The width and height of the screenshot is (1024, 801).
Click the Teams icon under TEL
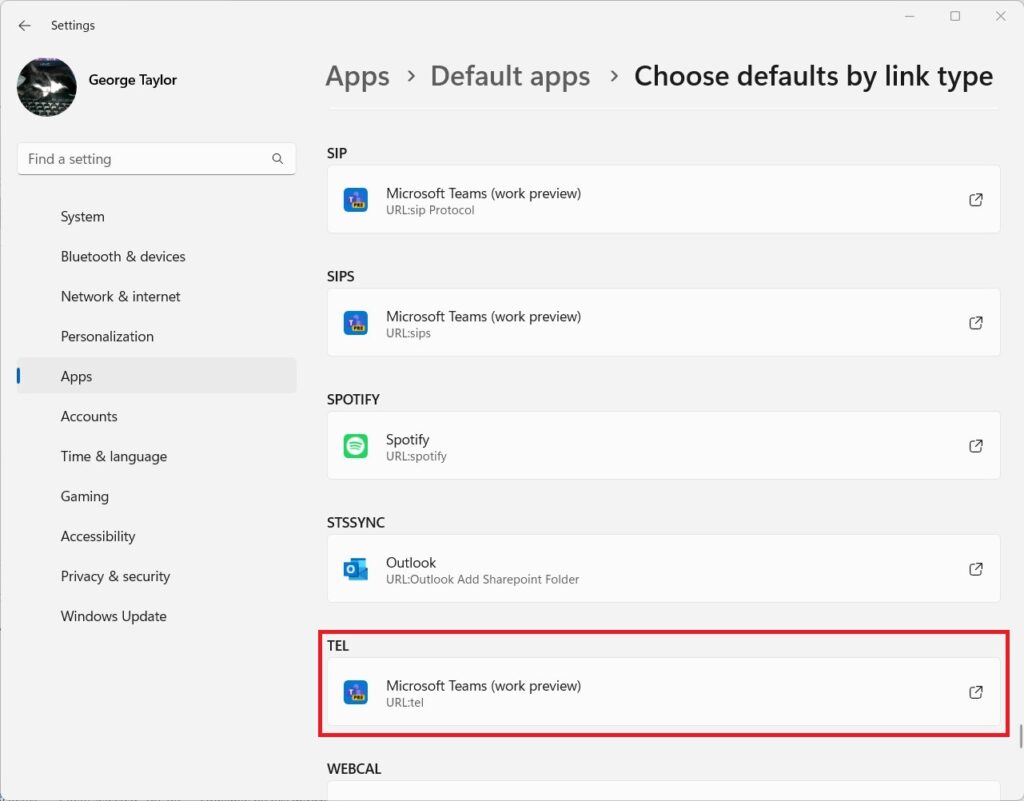click(355, 692)
